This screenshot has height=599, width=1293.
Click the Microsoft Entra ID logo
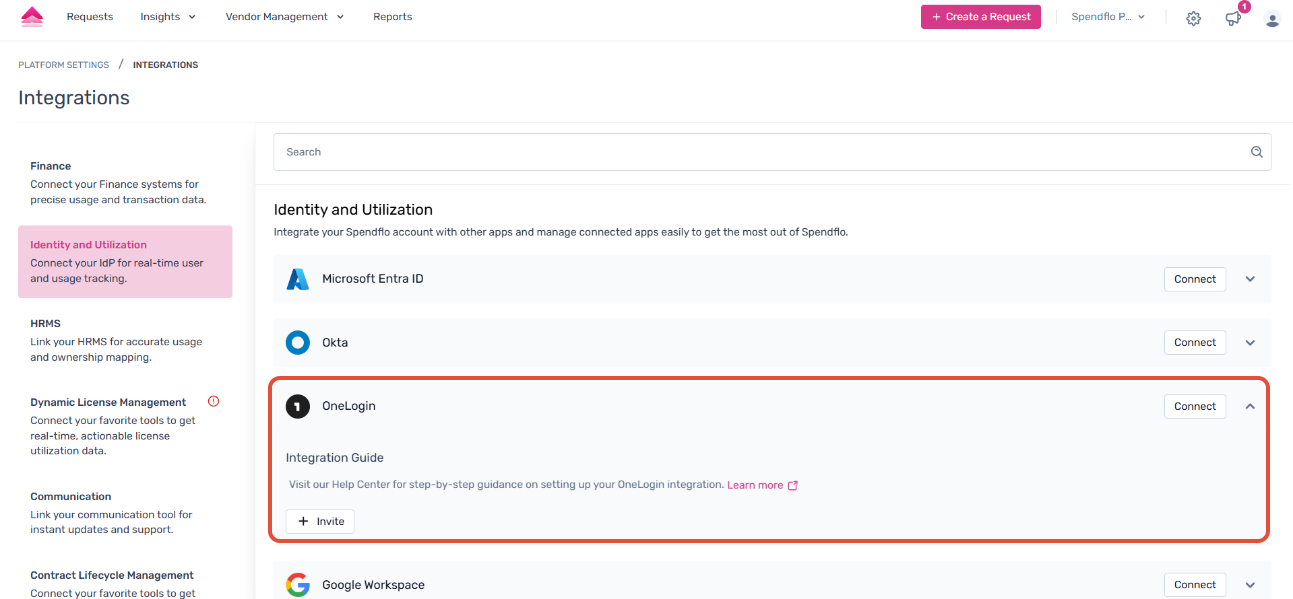298,279
